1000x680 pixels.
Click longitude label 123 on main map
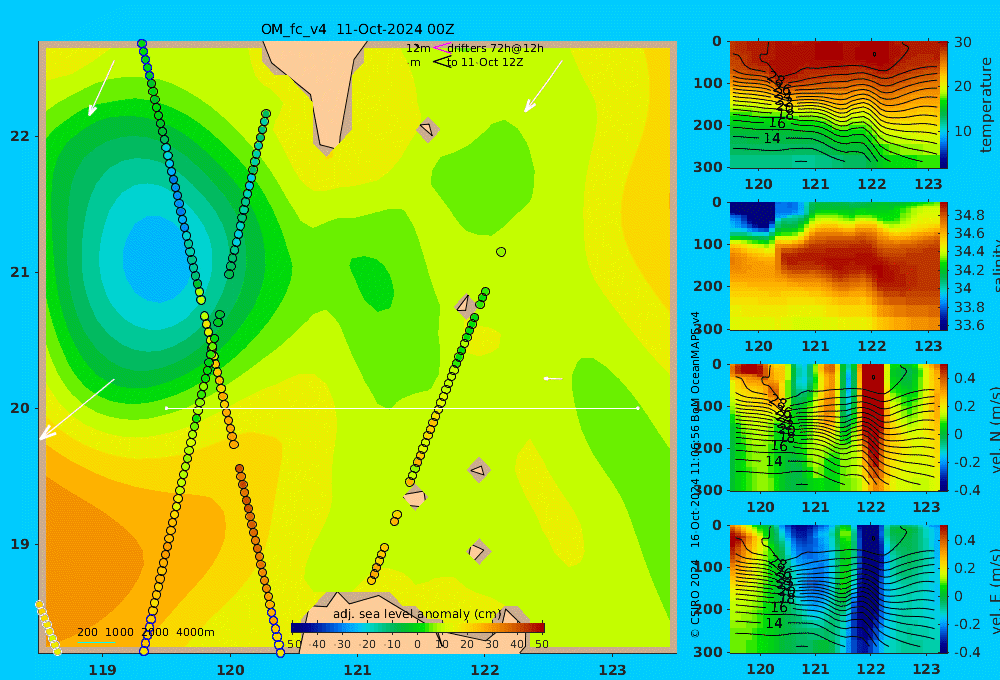(x=613, y=670)
